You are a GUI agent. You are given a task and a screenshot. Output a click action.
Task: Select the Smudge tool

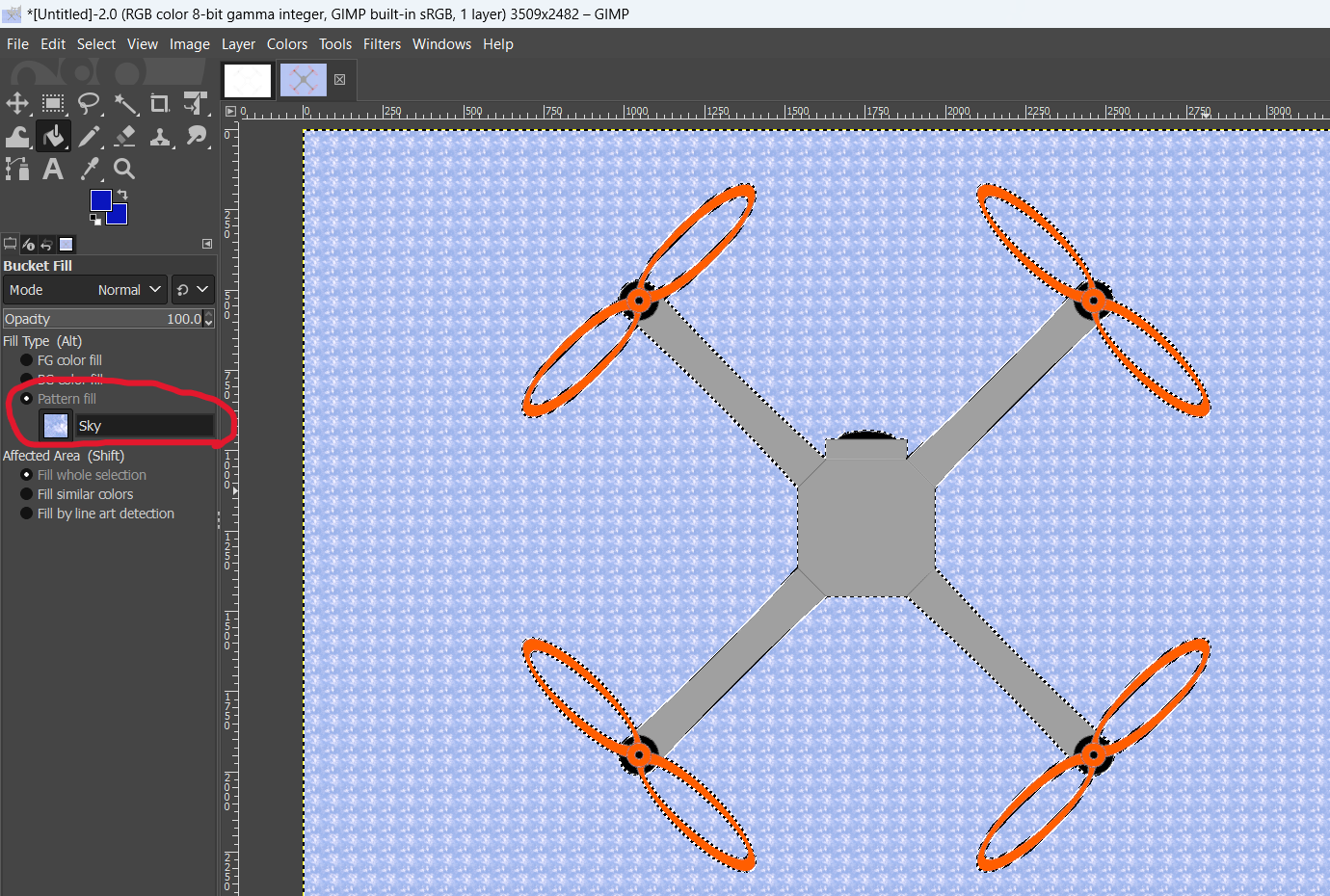coord(196,137)
